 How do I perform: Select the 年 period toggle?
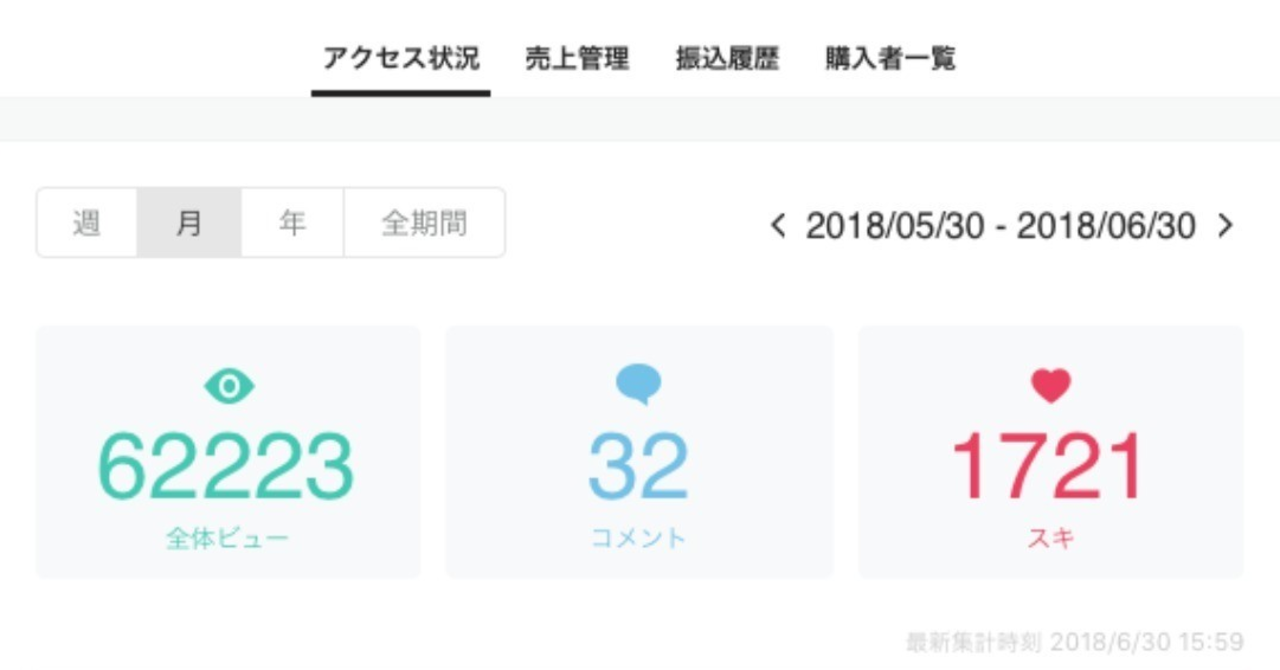tap(292, 223)
